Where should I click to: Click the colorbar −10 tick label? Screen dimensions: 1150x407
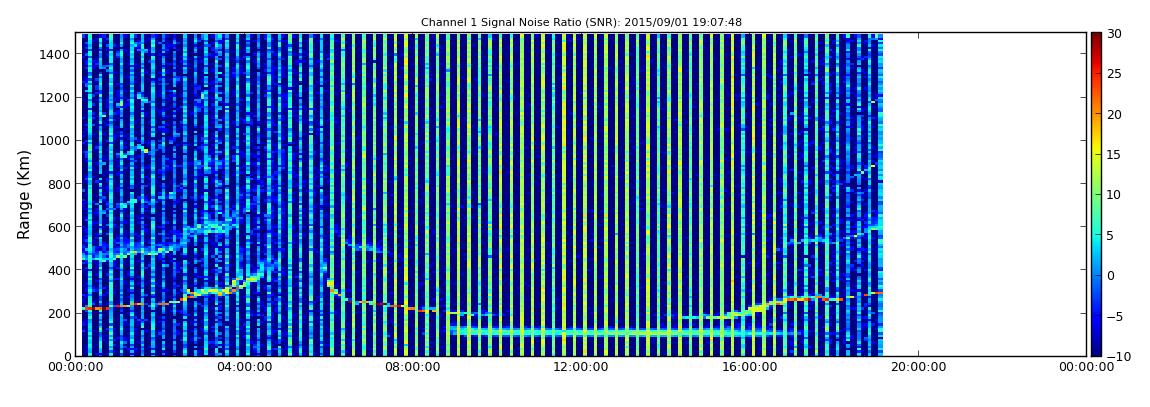1117,356
